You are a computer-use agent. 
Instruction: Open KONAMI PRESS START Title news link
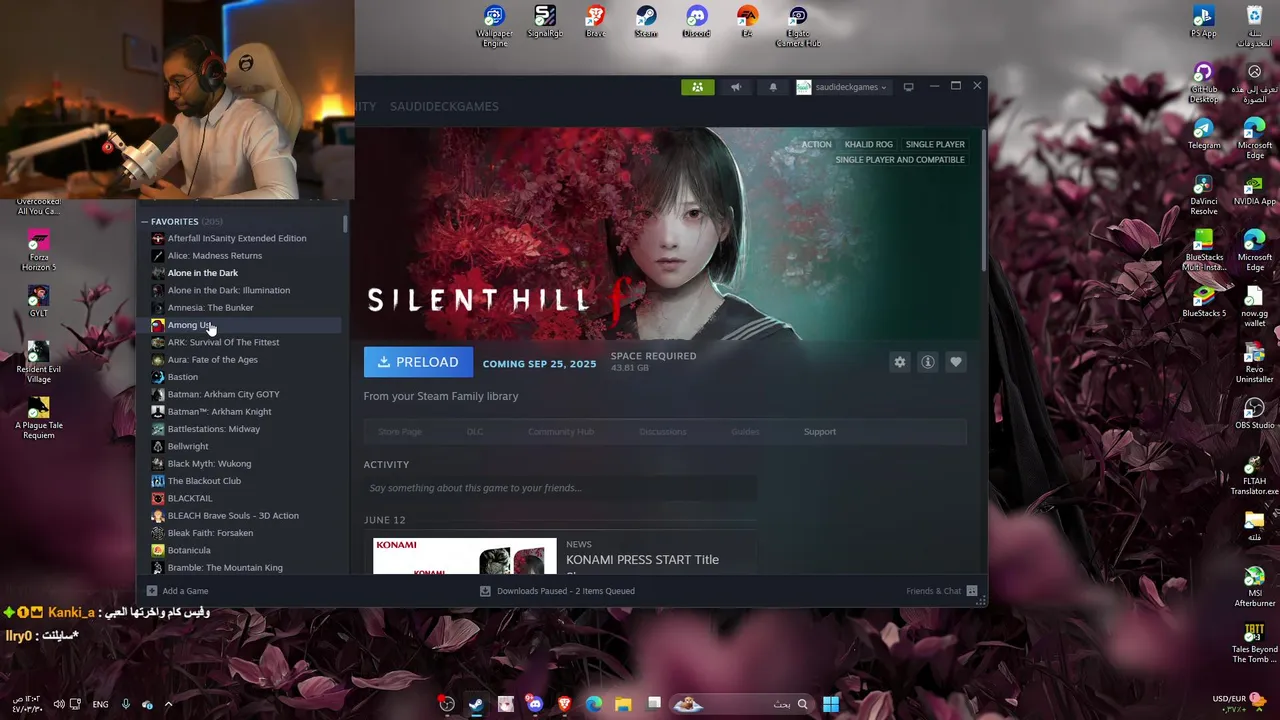coord(642,560)
